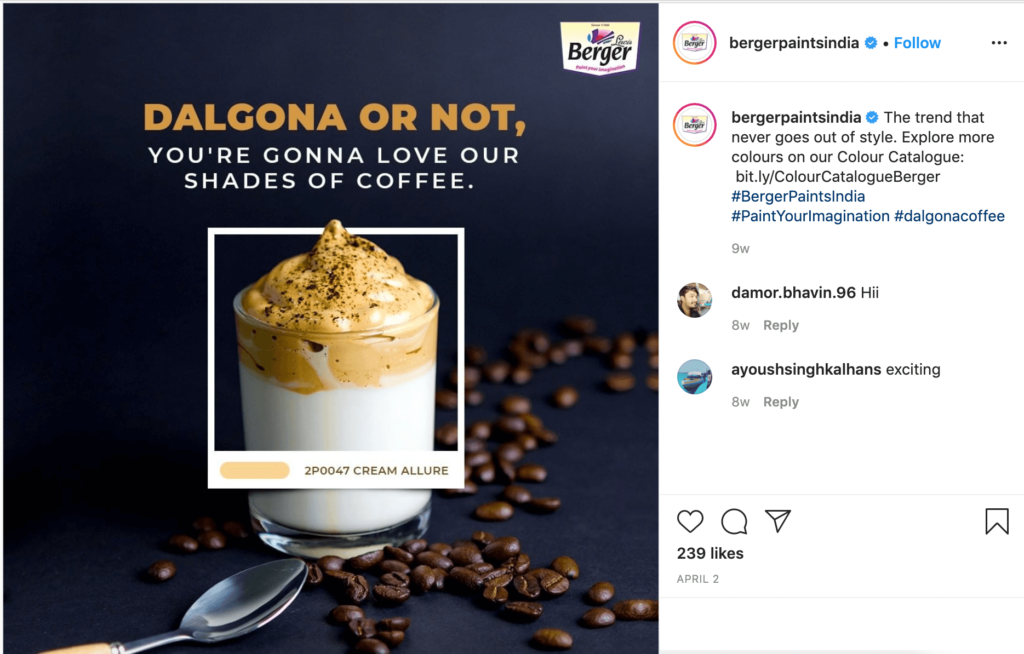Click the Cream Allure colour swatch

255,470
